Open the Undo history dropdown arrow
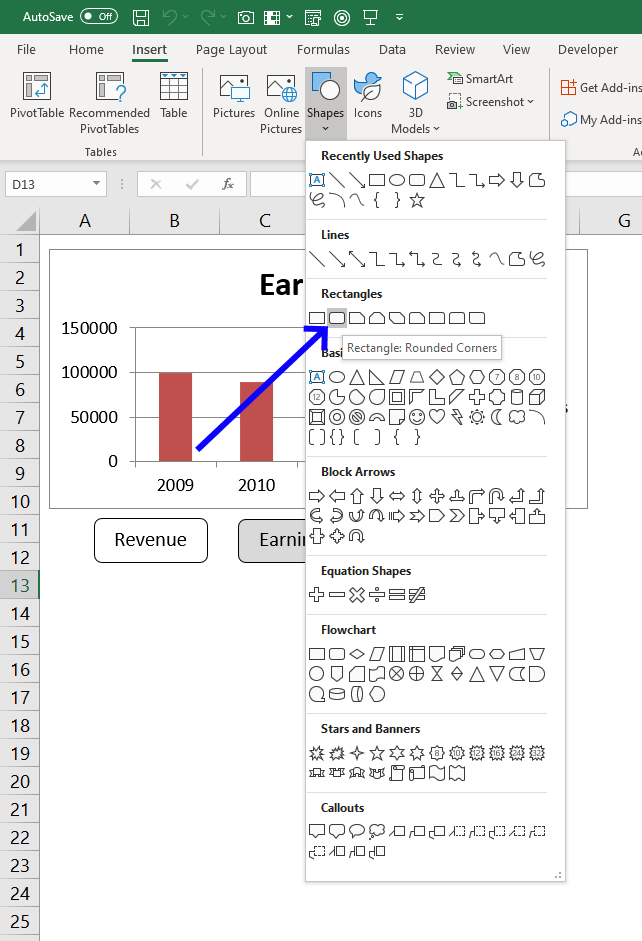Screen dimensions: 642x941 [185, 17]
